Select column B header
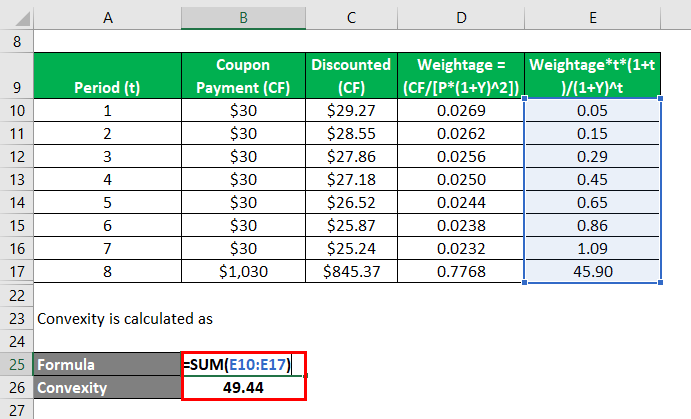691x419 pixels. 243,17
